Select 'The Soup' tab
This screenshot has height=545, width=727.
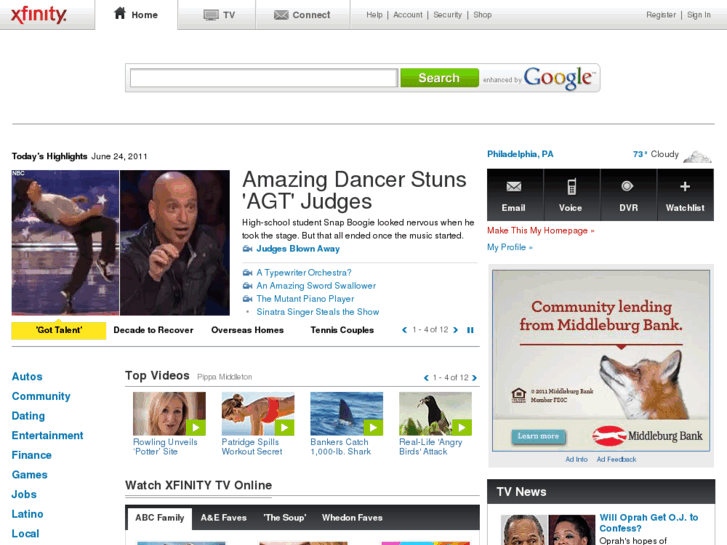pyautogui.click(x=285, y=518)
